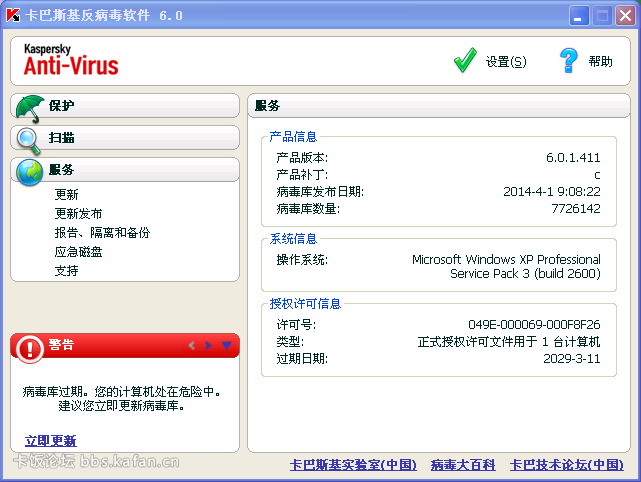Click database release date 2014-4-1 9:08:22

pyautogui.click(x=551, y=192)
